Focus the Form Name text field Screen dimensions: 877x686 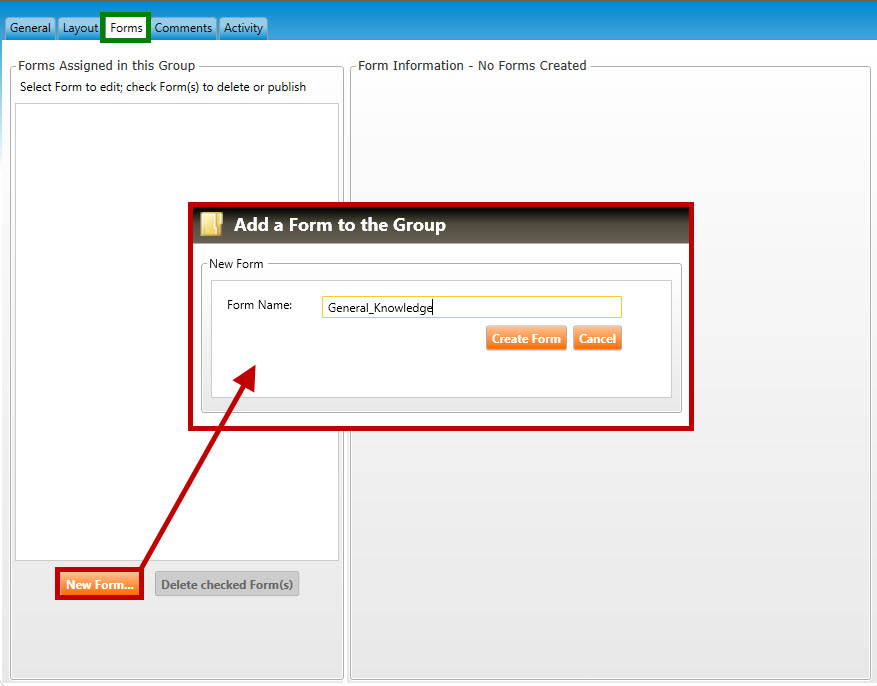(x=471, y=308)
